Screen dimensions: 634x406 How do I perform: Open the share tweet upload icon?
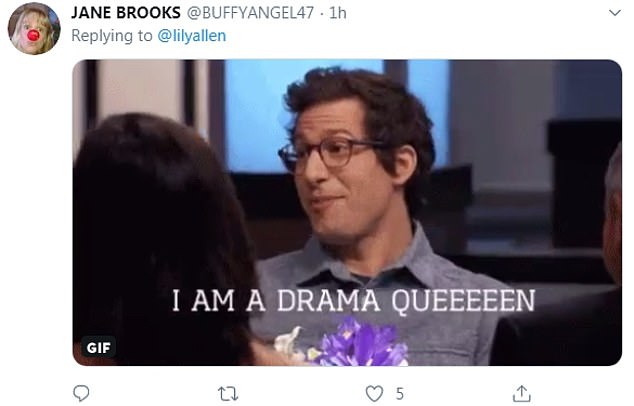pos(522,393)
